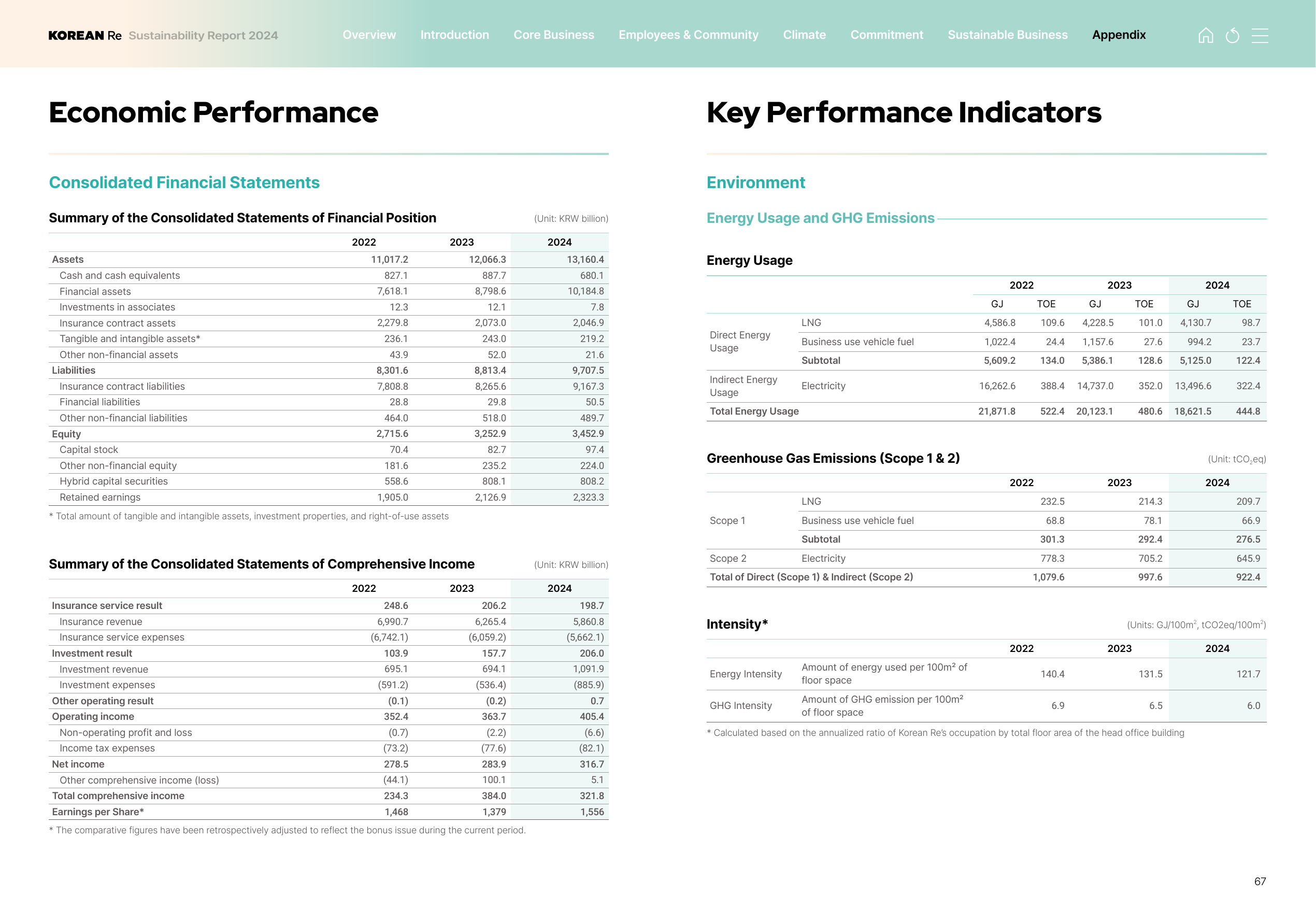Switch to the Climate tab
The height and width of the screenshot is (909, 1316).
pos(804,35)
